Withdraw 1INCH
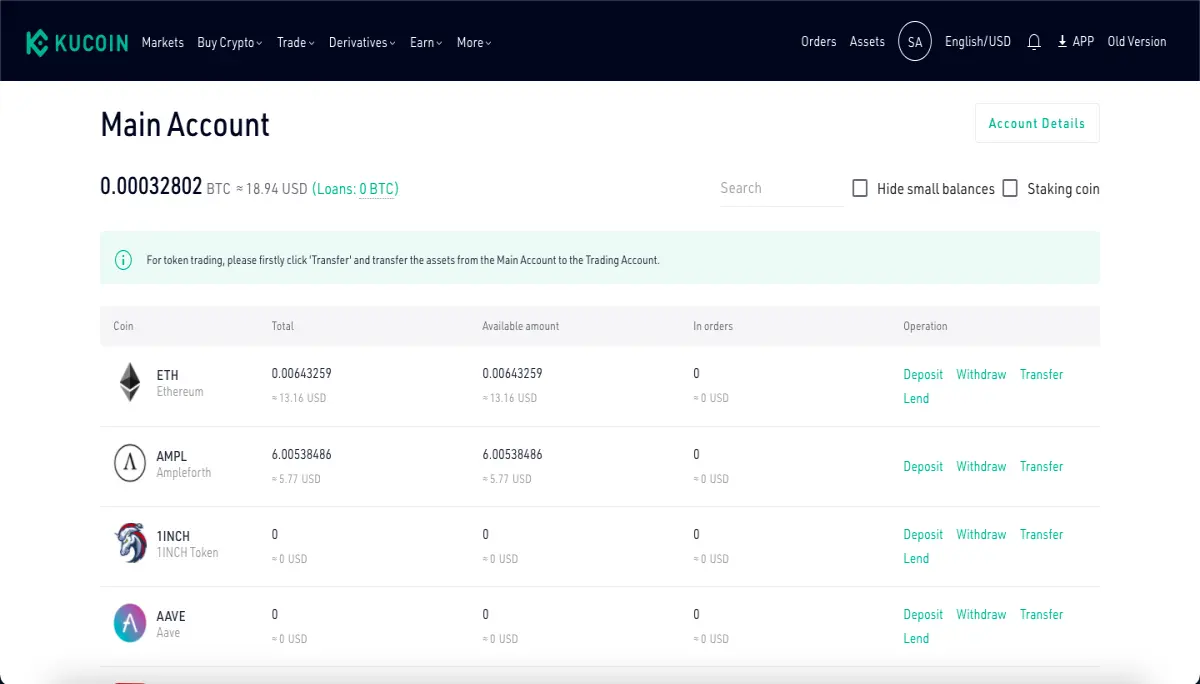Viewport: 1200px width, 684px height. [981, 534]
